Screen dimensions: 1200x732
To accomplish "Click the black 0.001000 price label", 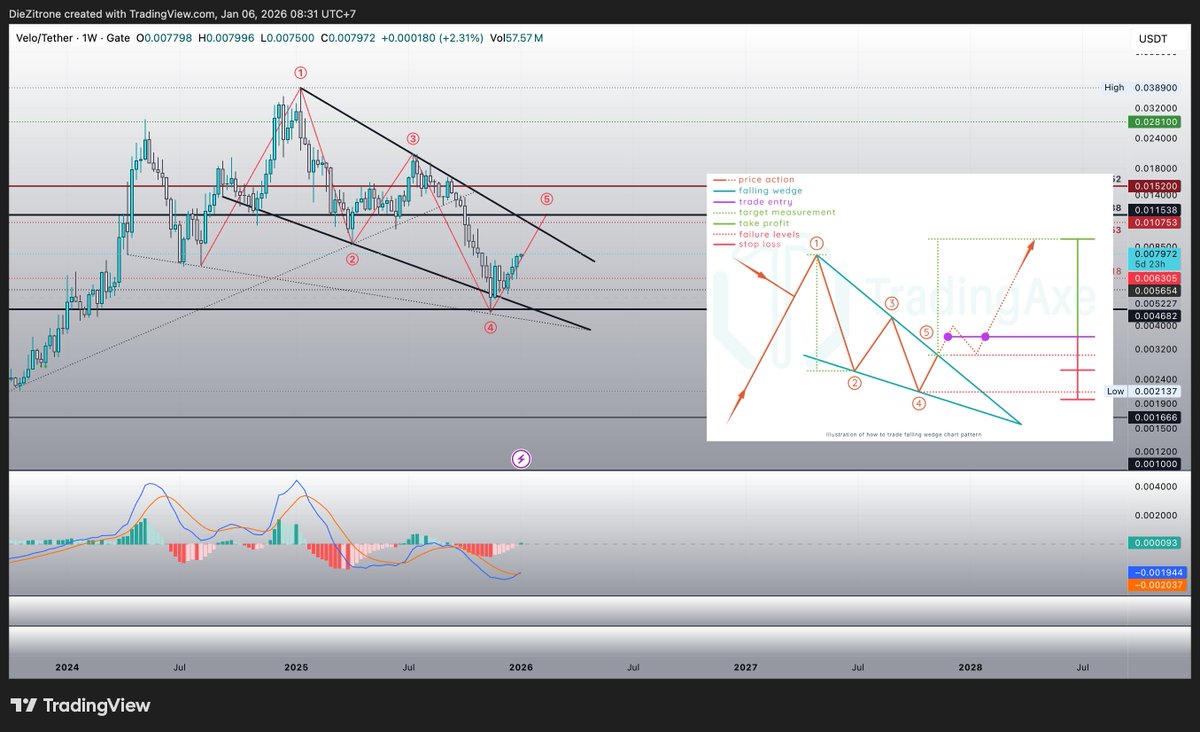I will click(x=1152, y=464).
